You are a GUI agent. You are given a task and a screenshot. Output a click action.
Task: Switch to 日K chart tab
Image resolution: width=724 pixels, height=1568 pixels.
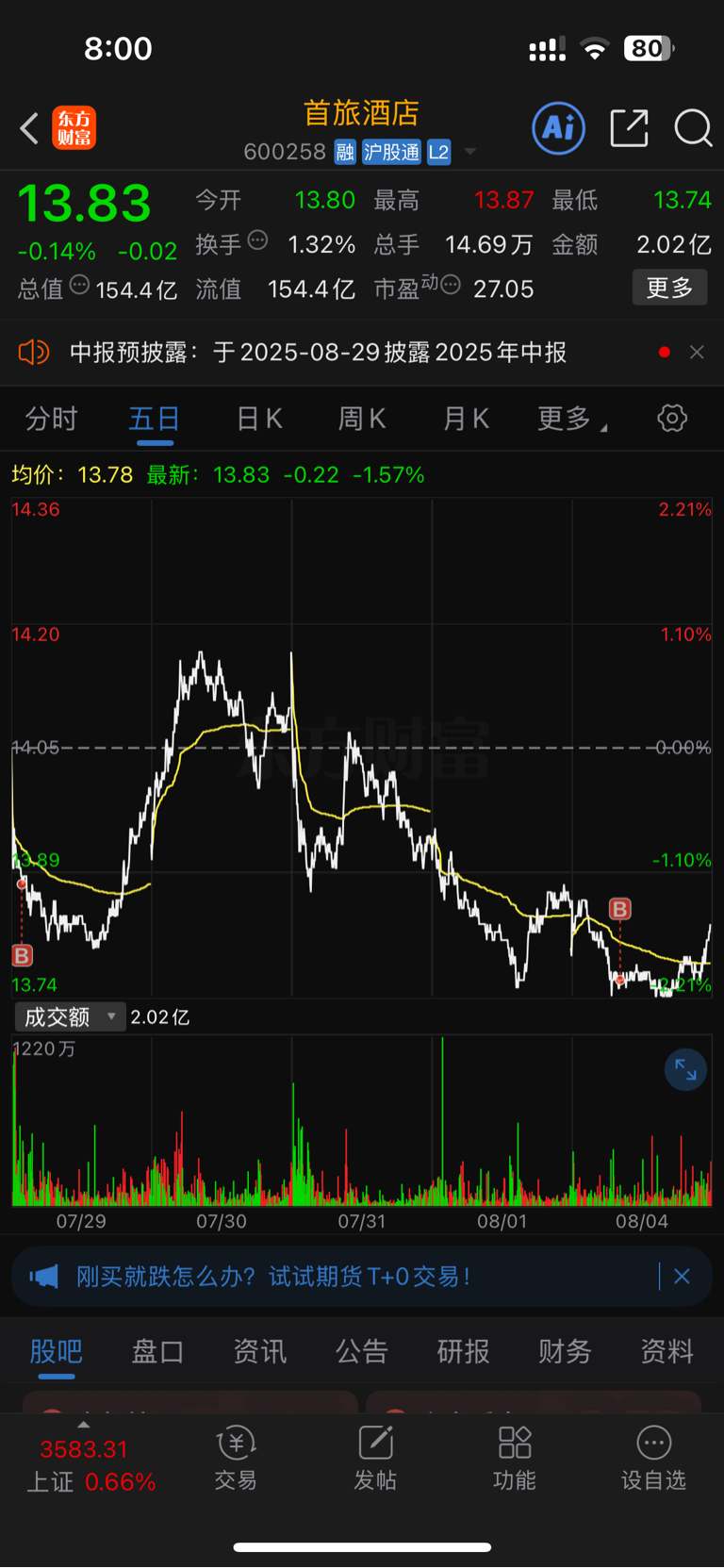(x=259, y=419)
